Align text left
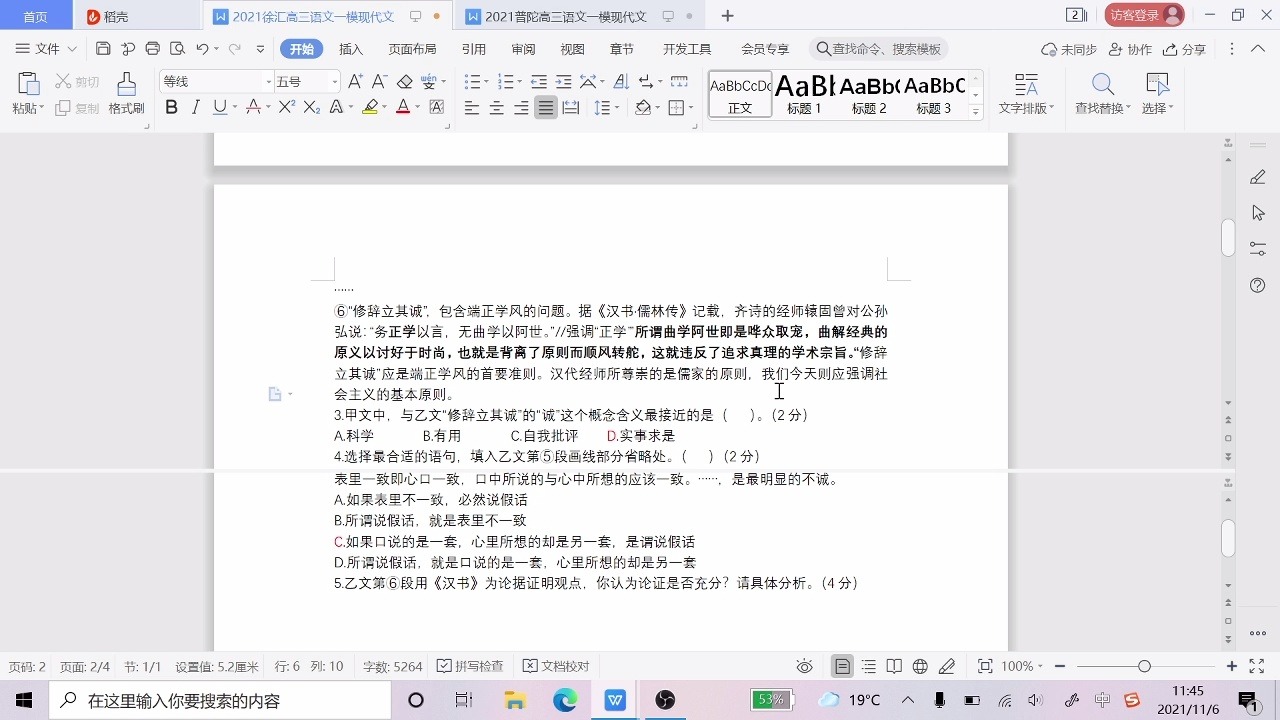 click(472, 107)
